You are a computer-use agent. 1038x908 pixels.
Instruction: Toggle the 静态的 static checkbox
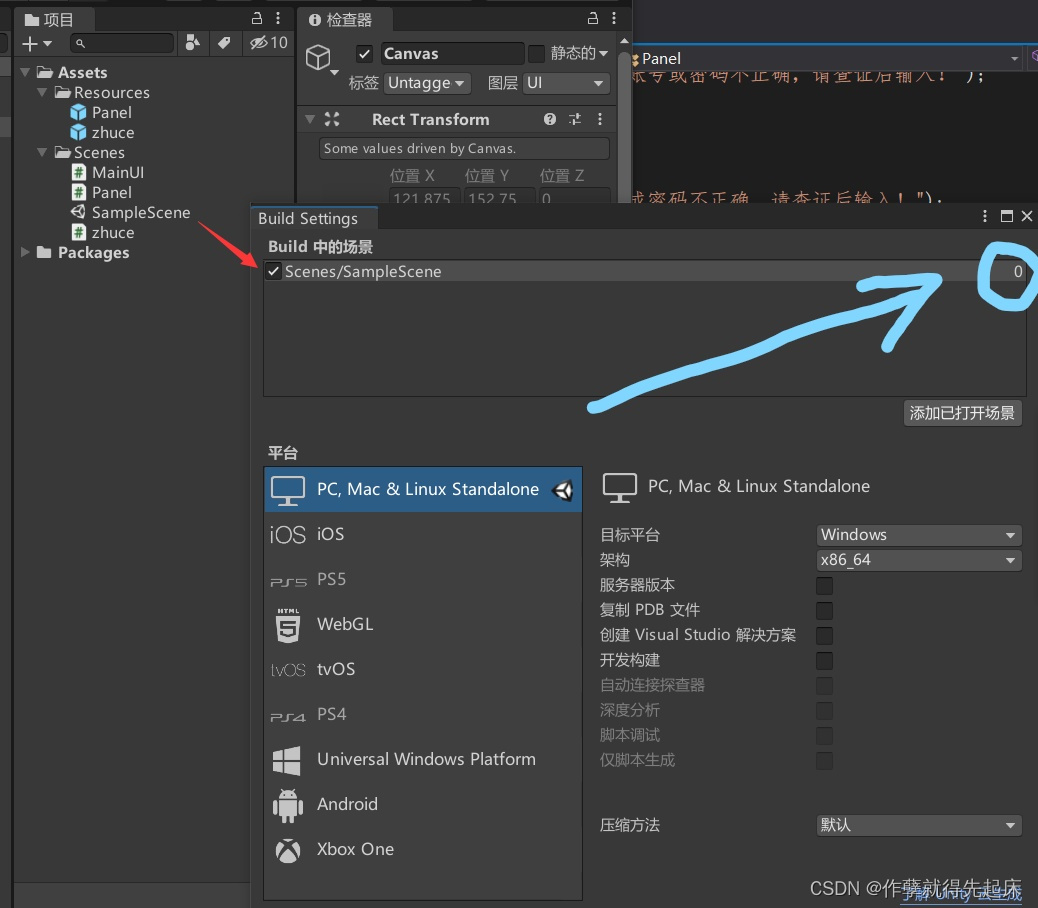pos(536,53)
